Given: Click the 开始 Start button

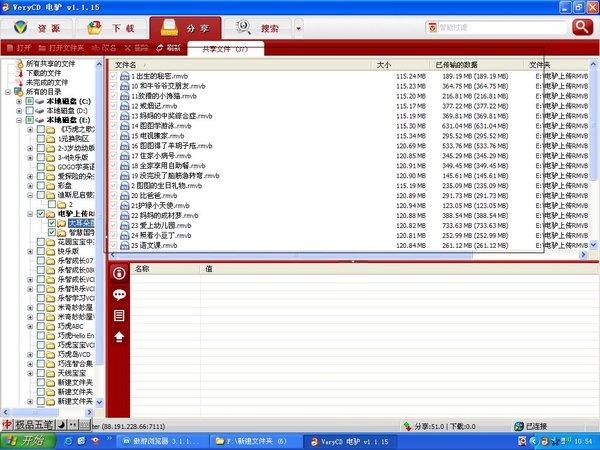Looking at the screenshot, I should (x=27, y=441).
